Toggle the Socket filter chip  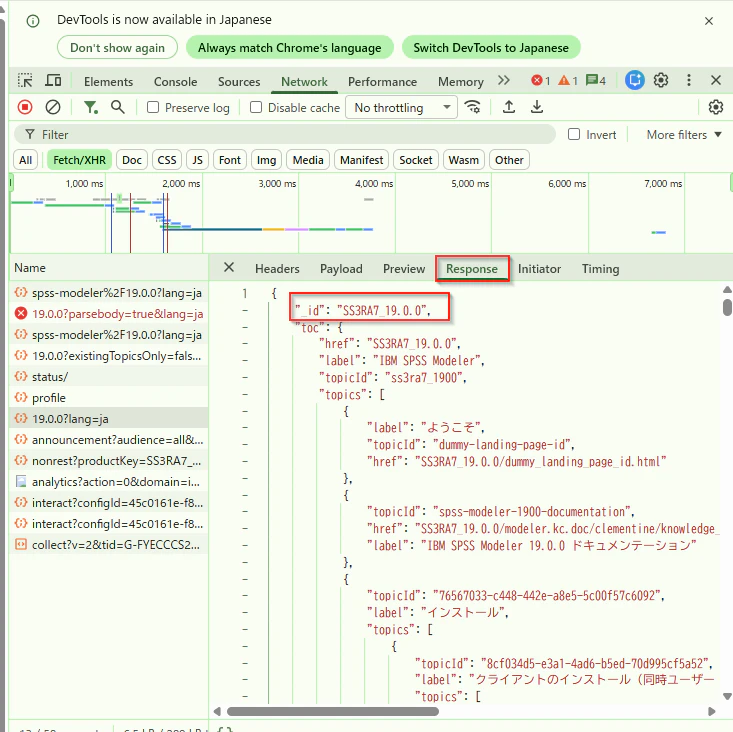pyautogui.click(x=416, y=160)
